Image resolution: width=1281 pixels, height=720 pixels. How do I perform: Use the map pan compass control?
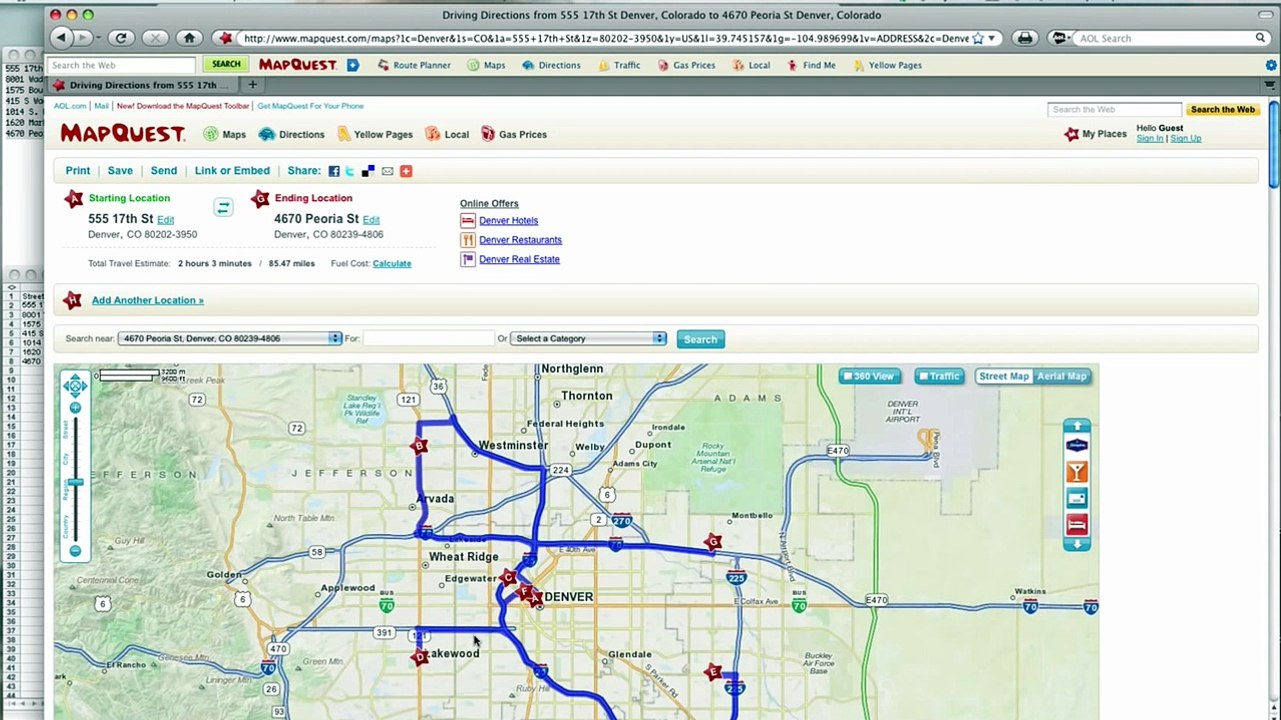[75, 385]
